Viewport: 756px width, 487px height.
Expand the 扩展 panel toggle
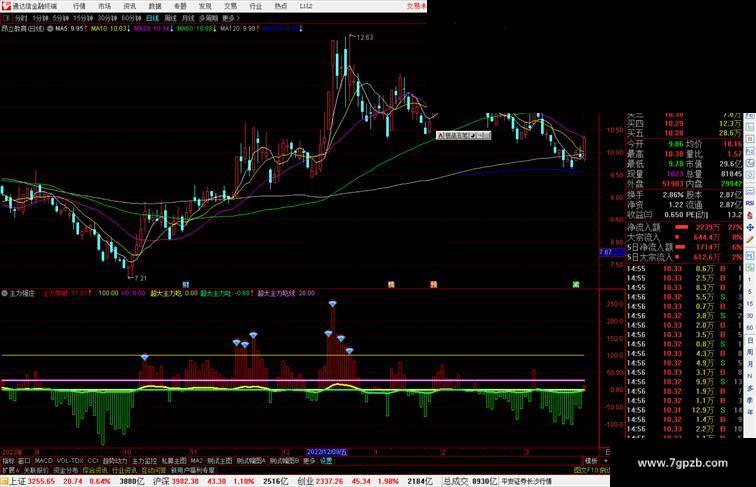pyautogui.click(x=10, y=470)
